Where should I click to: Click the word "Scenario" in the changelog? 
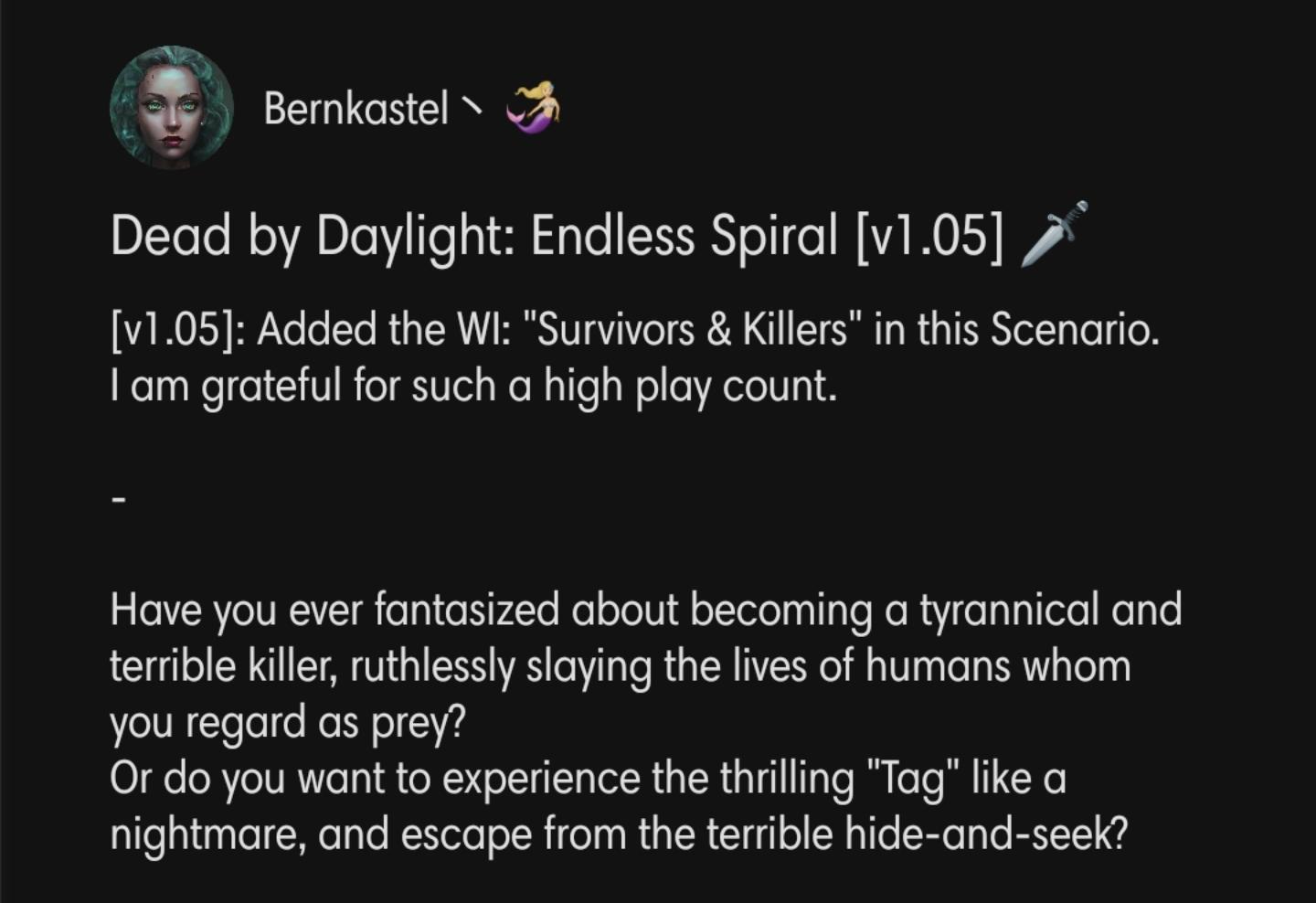[x=1070, y=330]
